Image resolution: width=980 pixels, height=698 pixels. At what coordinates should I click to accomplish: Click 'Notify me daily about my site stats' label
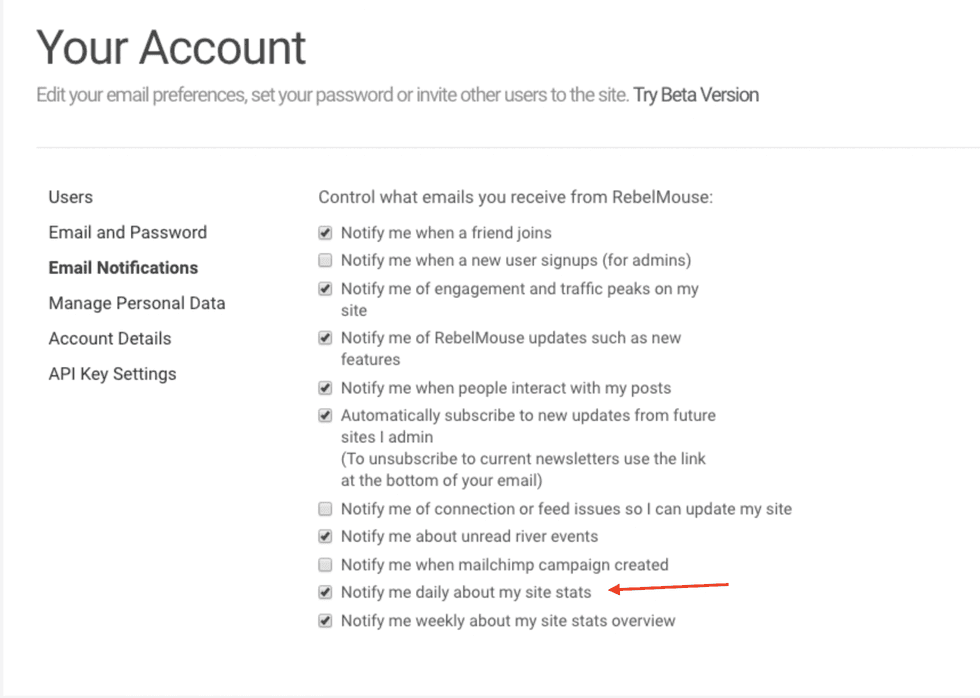(x=466, y=593)
